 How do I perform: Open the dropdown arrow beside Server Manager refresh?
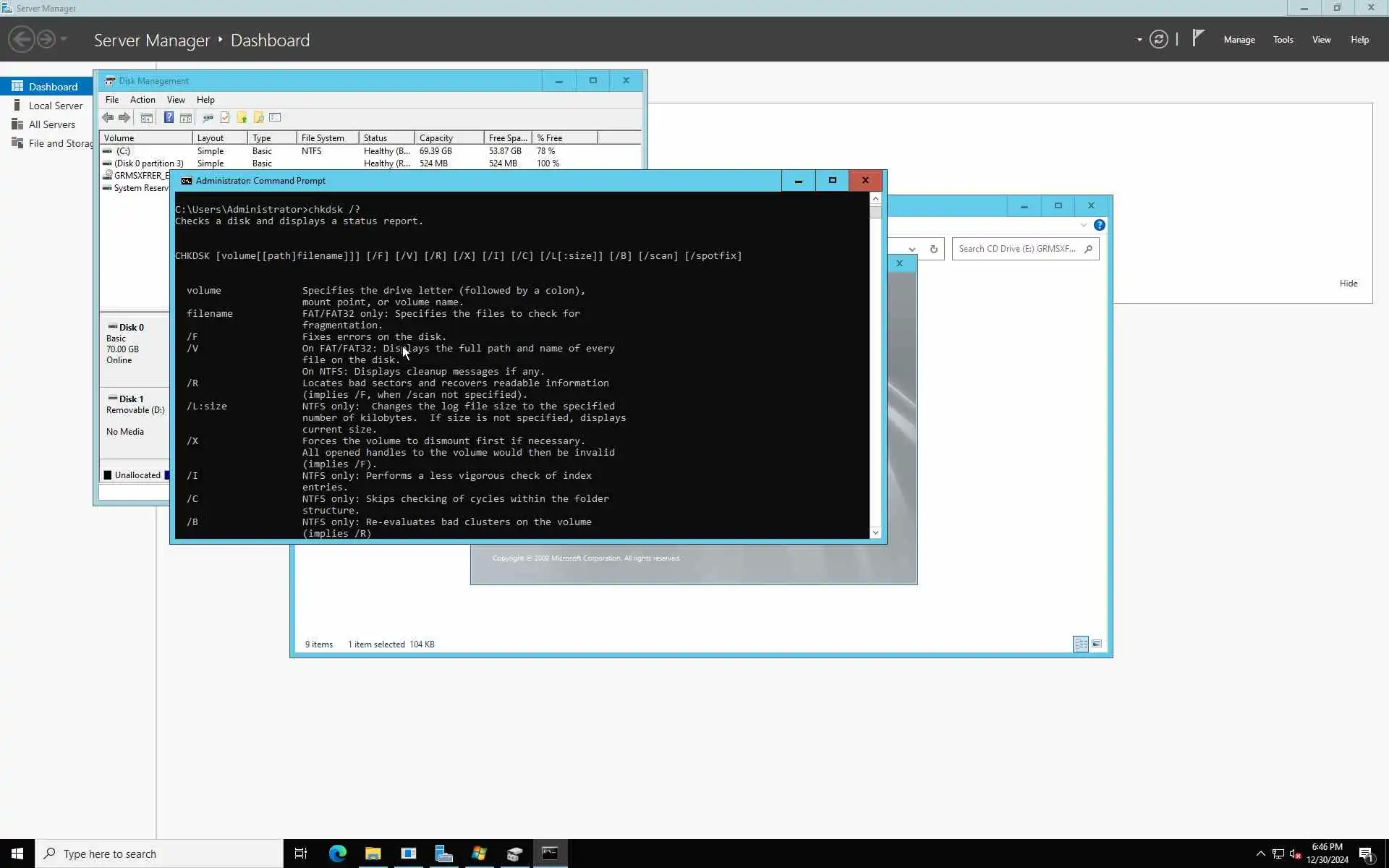(1139, 40)
